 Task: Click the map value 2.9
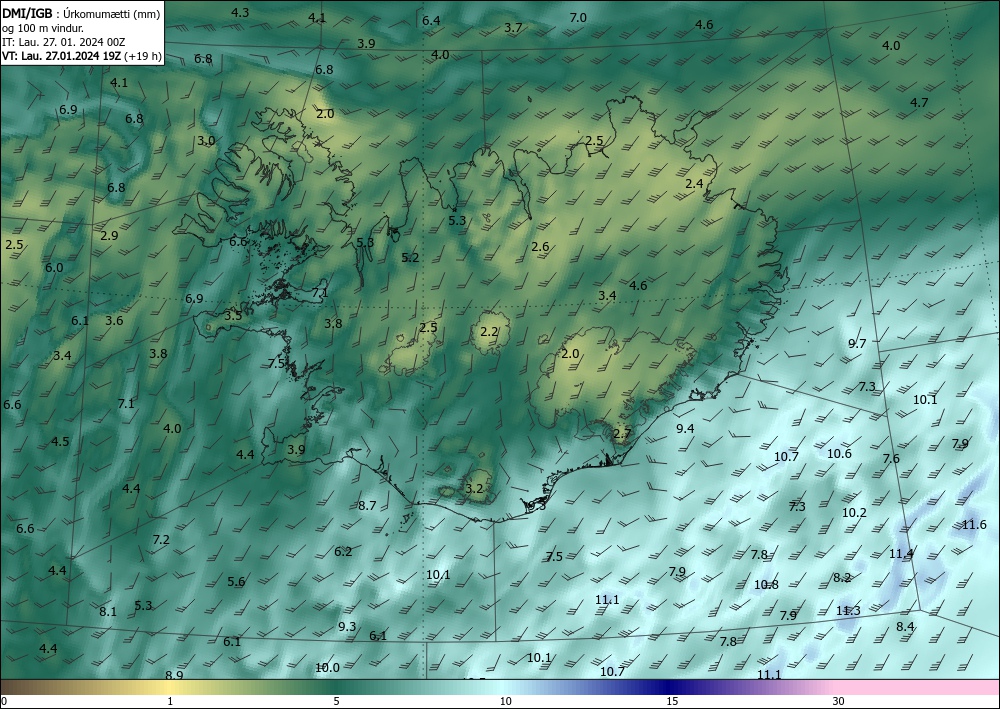pyautogui.click(x=109, y=235)
